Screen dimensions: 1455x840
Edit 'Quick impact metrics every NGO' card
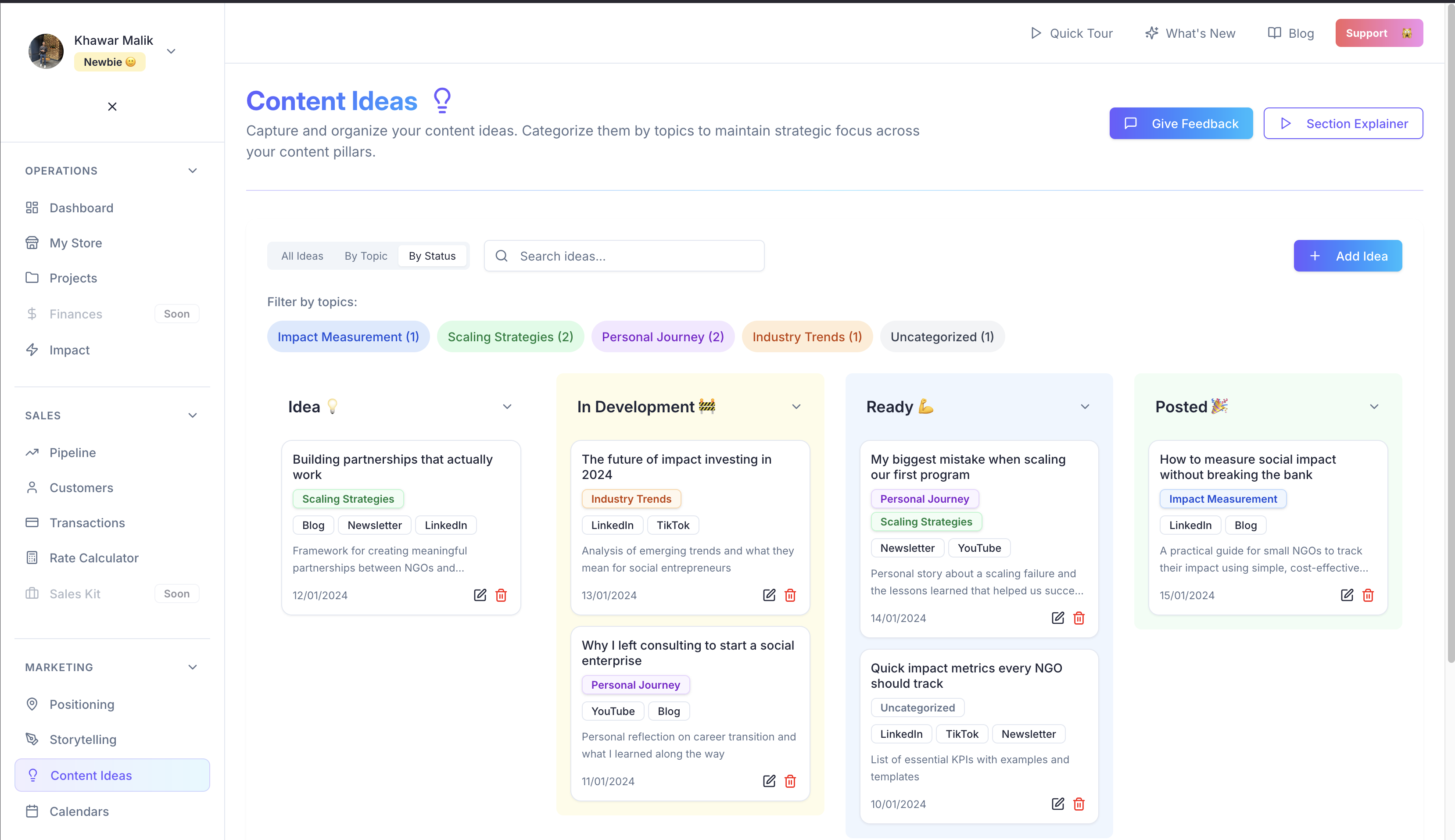click(x=1057, y=804)
